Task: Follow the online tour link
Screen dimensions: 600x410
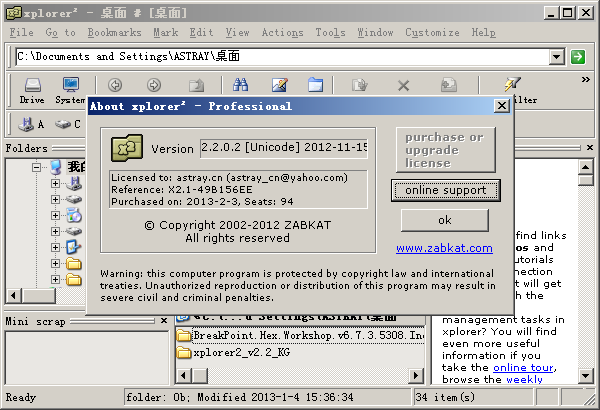Action: pos(523,368)
